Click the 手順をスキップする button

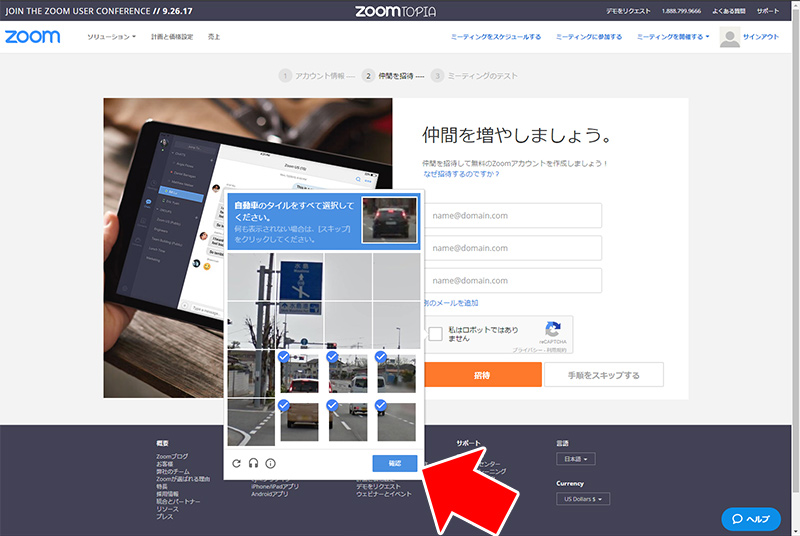coord(604,374)
